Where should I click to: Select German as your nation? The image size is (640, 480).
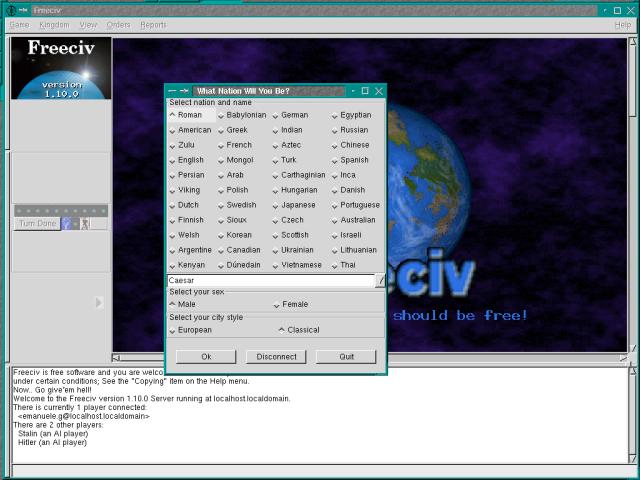(290, 115)
